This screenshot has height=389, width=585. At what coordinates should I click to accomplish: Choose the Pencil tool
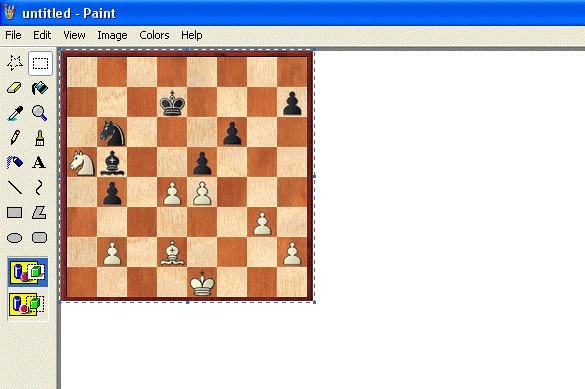click(x=15, y=138)
